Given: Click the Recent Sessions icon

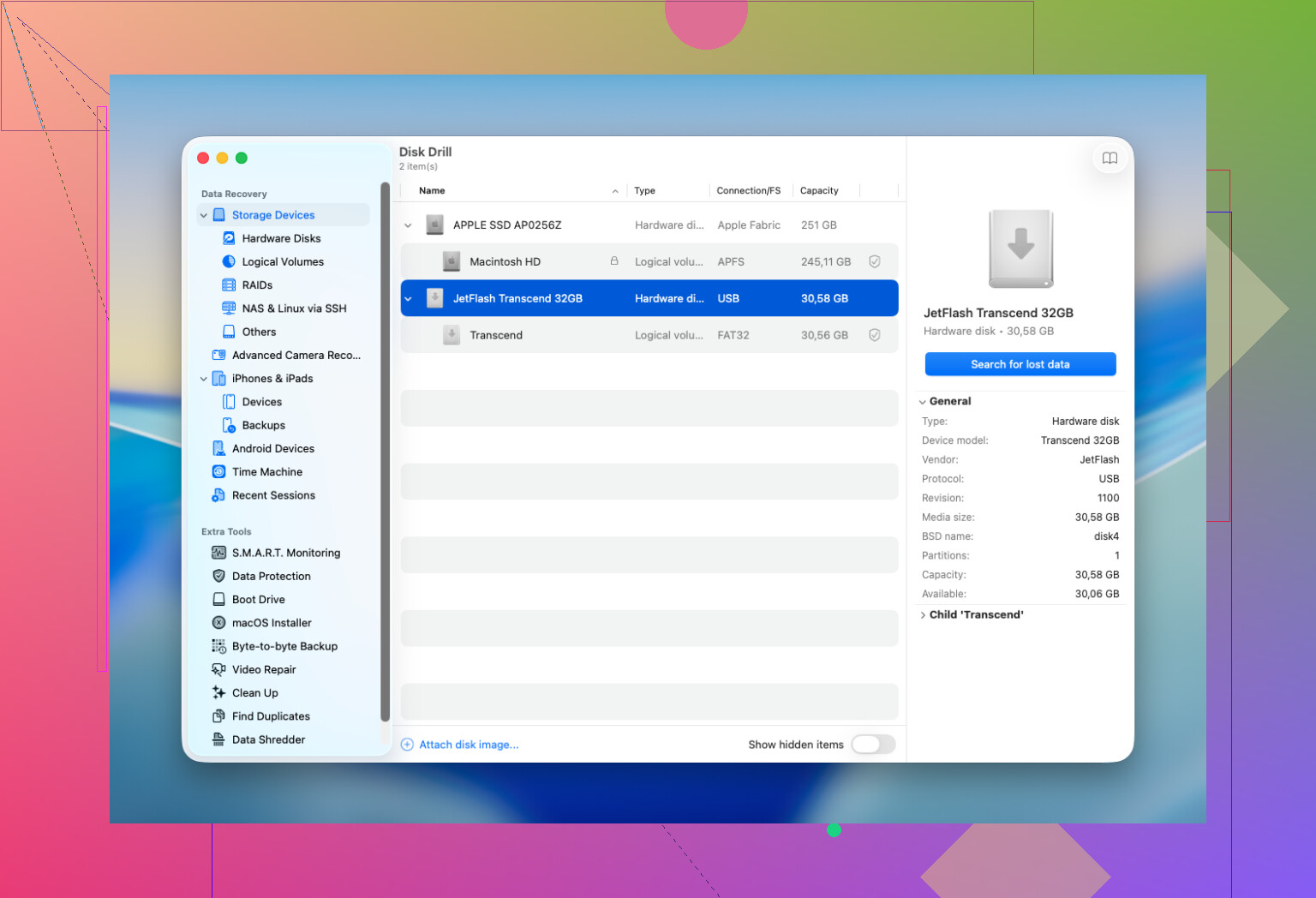Looking at the screenshot, I should pos(218,495).
